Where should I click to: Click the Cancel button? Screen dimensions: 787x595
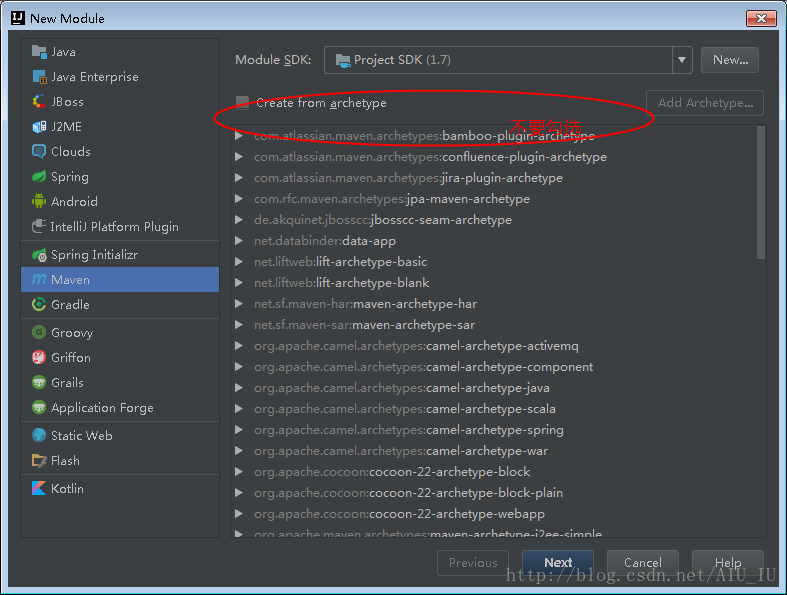tap(642, 562)
